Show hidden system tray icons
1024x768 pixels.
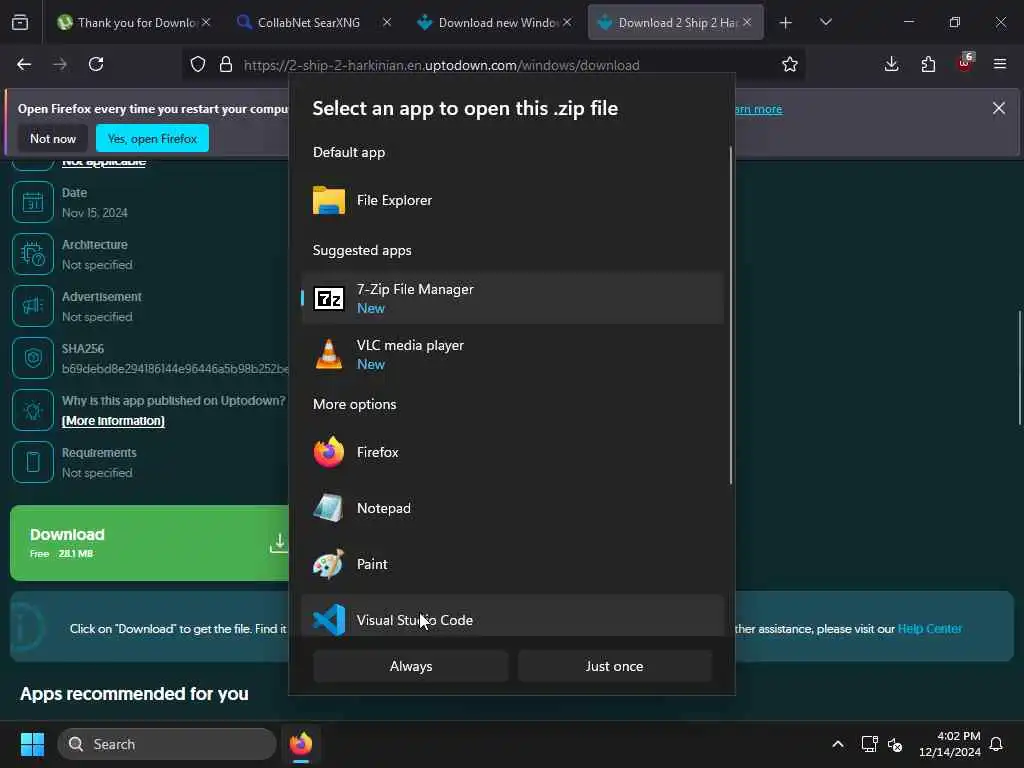tap(837, 744)
